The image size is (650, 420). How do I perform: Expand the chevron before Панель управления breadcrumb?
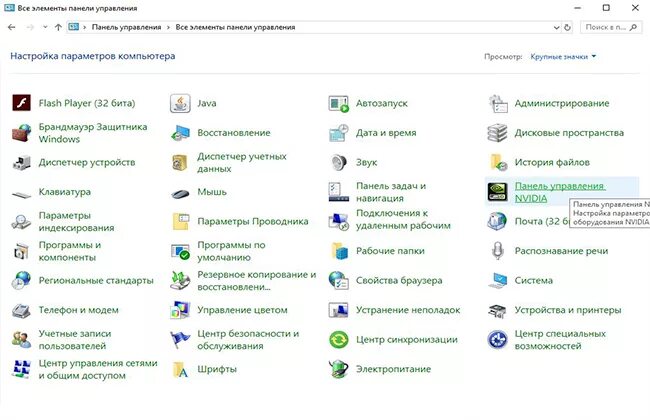coord(85,27)
